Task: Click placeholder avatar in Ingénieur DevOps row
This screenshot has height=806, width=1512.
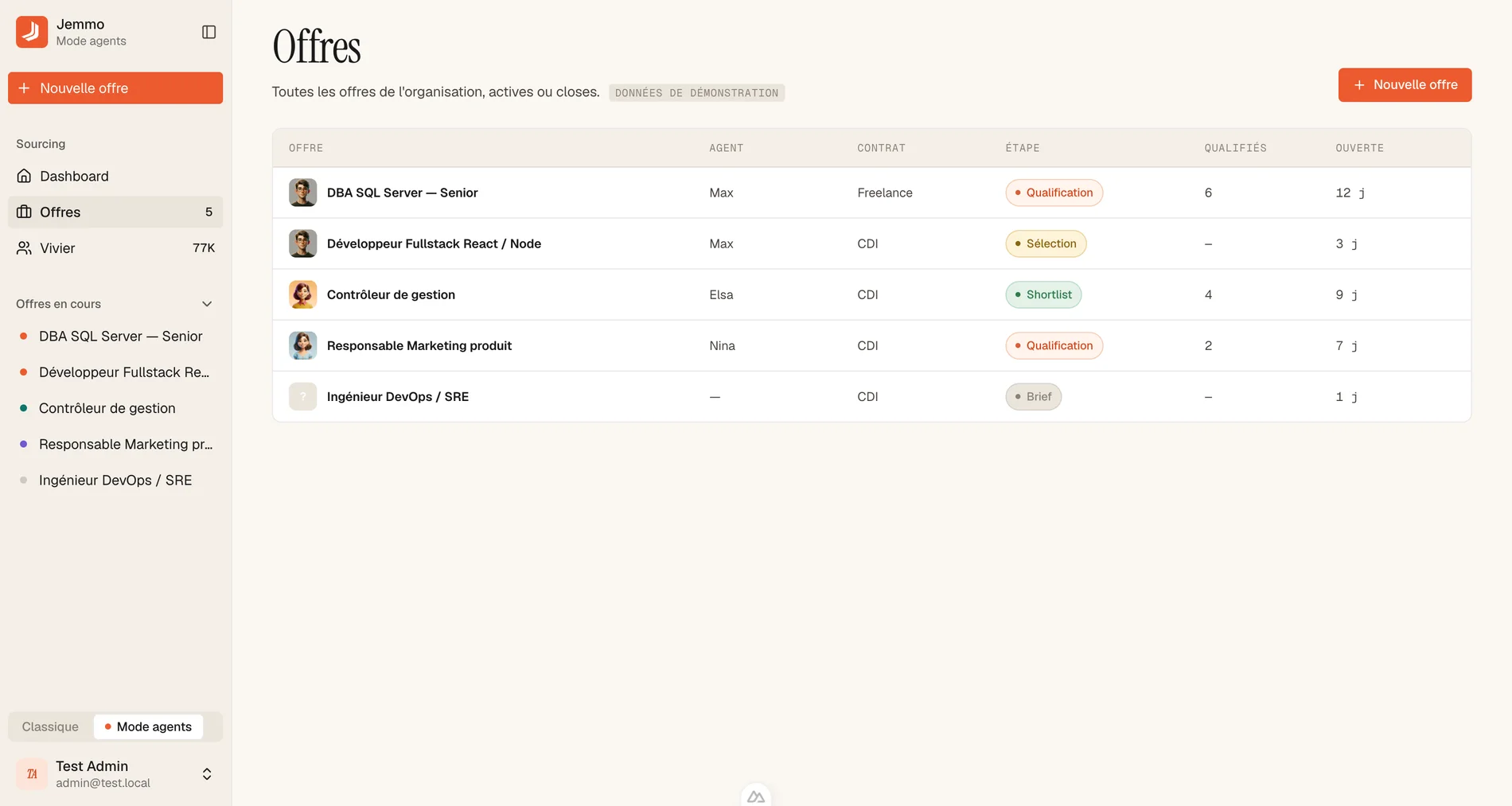Action: coord(302,396)
